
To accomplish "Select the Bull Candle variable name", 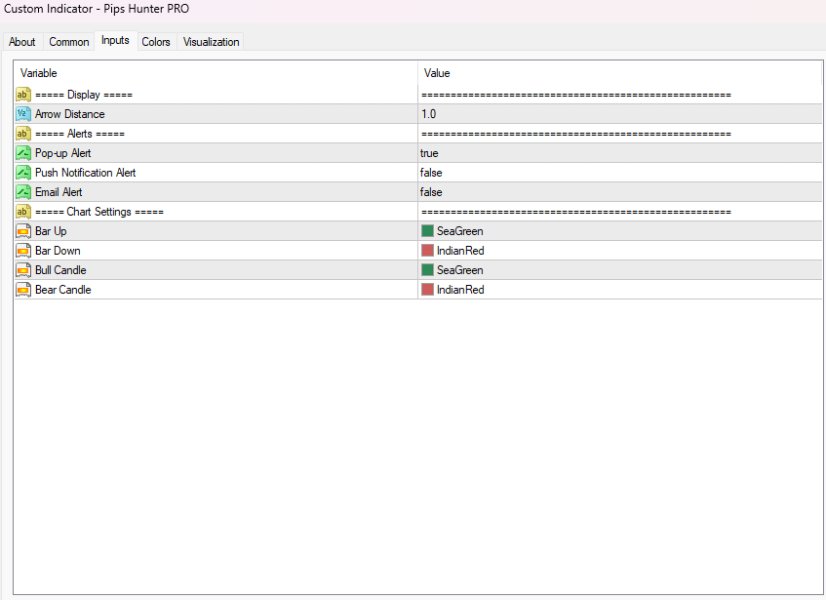I will tap(61, 270).
